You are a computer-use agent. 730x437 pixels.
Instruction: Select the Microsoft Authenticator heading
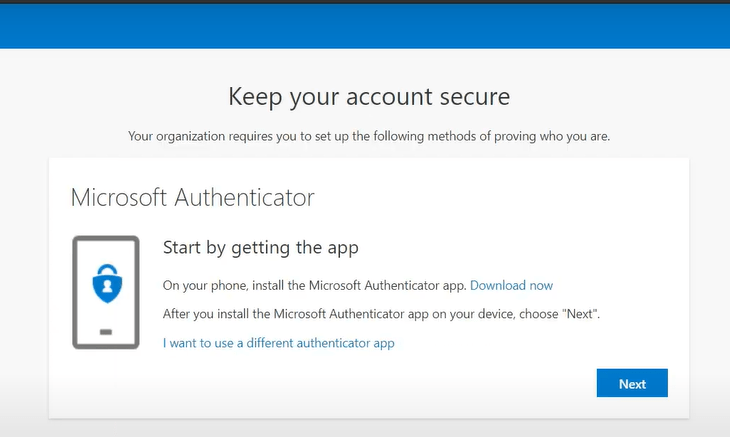tap(192, 197)
